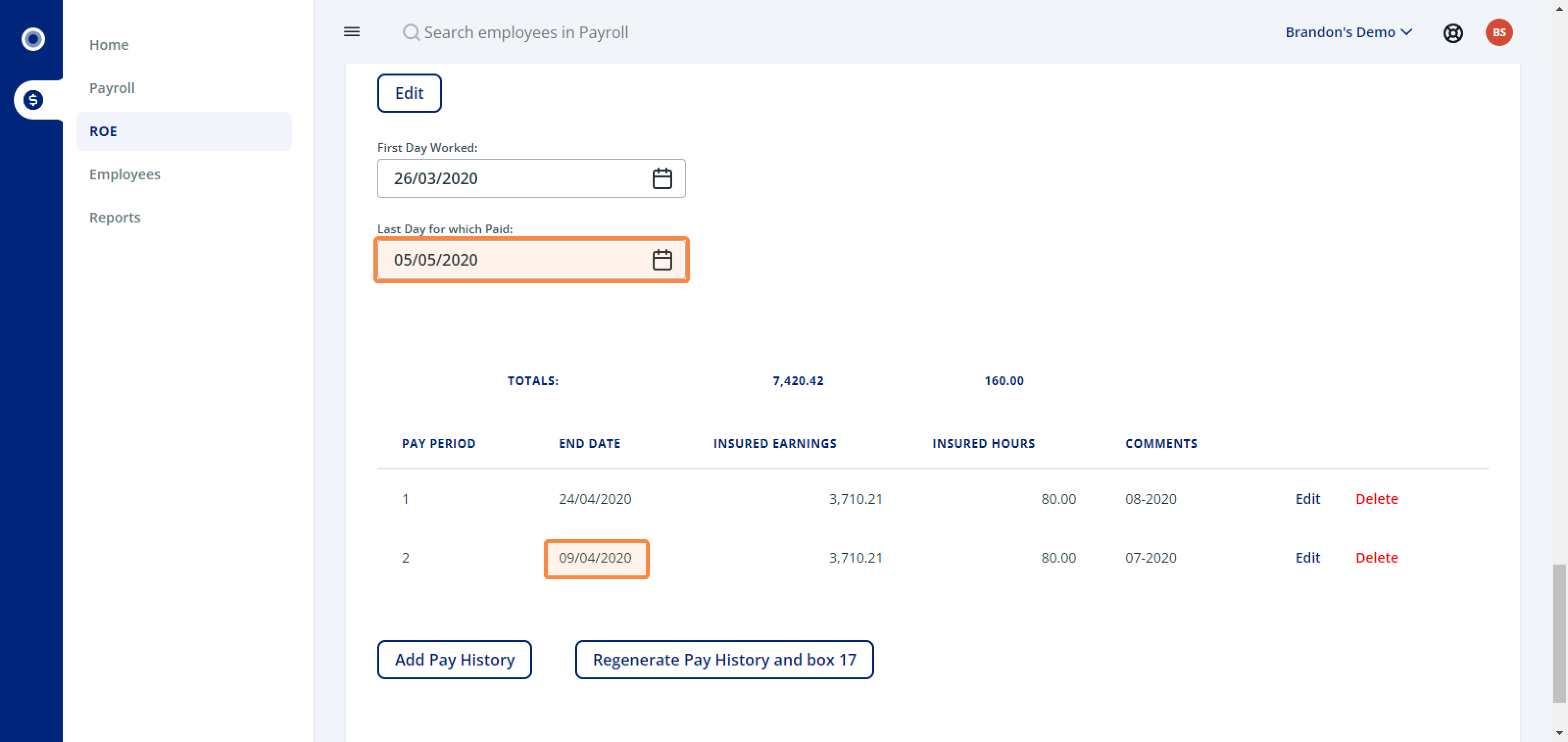The height and width of the screenshot is (742, 1568).
Task: Open the Employees menu item
Action: [125, 174]
